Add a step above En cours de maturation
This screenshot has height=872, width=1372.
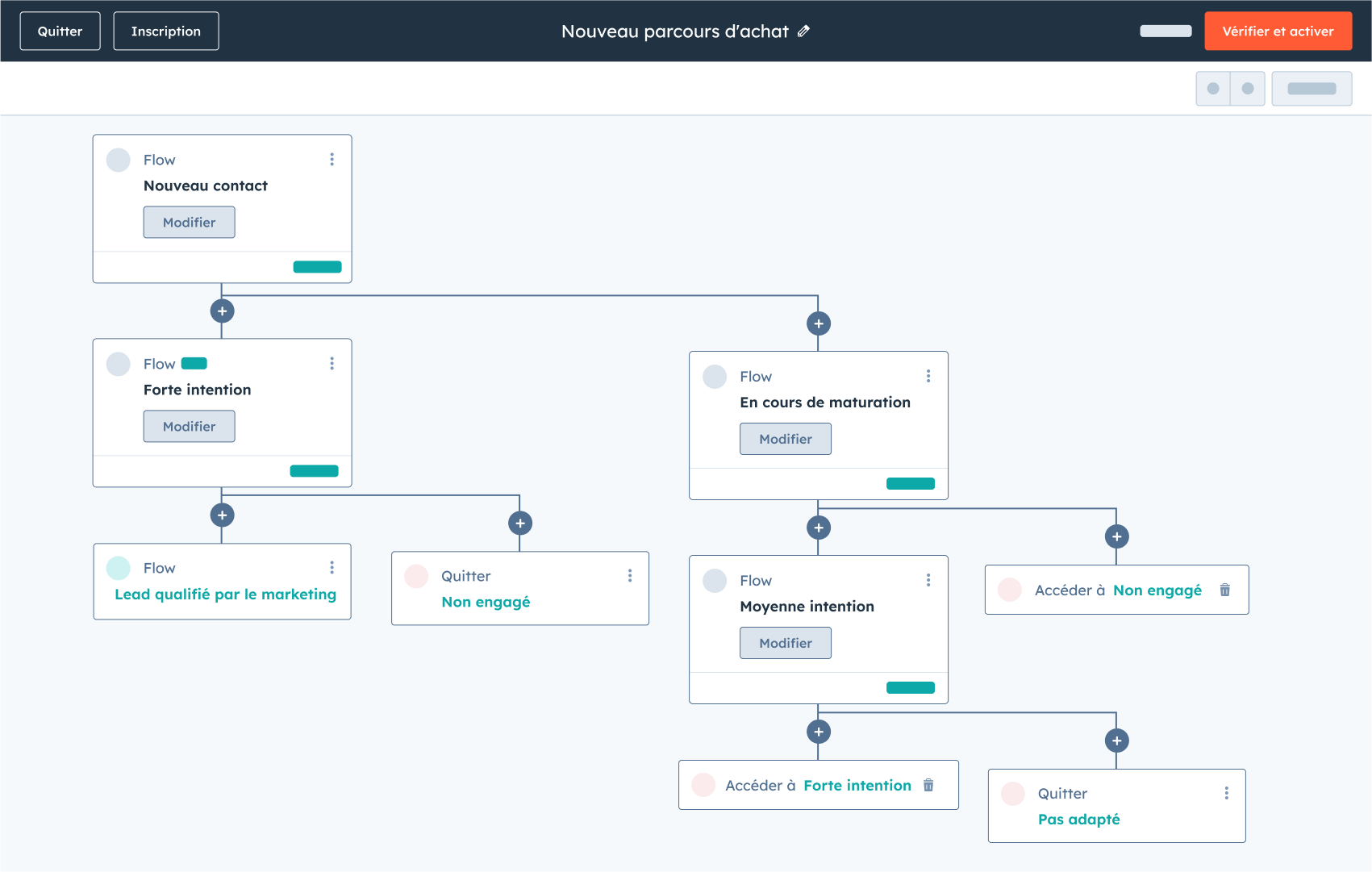819,324
